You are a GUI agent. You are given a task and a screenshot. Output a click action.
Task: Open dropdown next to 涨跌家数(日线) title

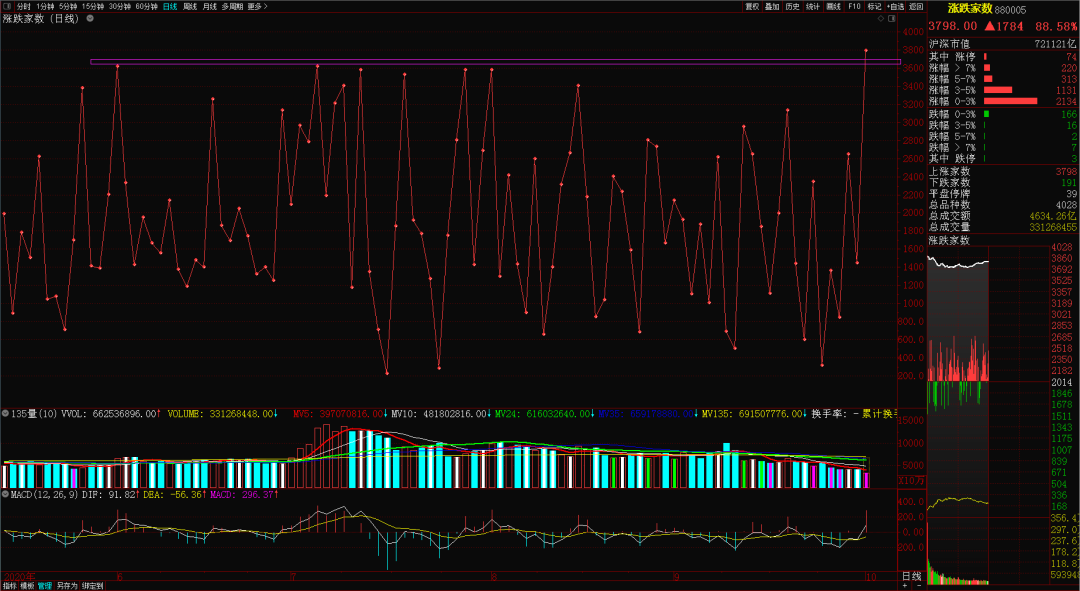point(90,19)
